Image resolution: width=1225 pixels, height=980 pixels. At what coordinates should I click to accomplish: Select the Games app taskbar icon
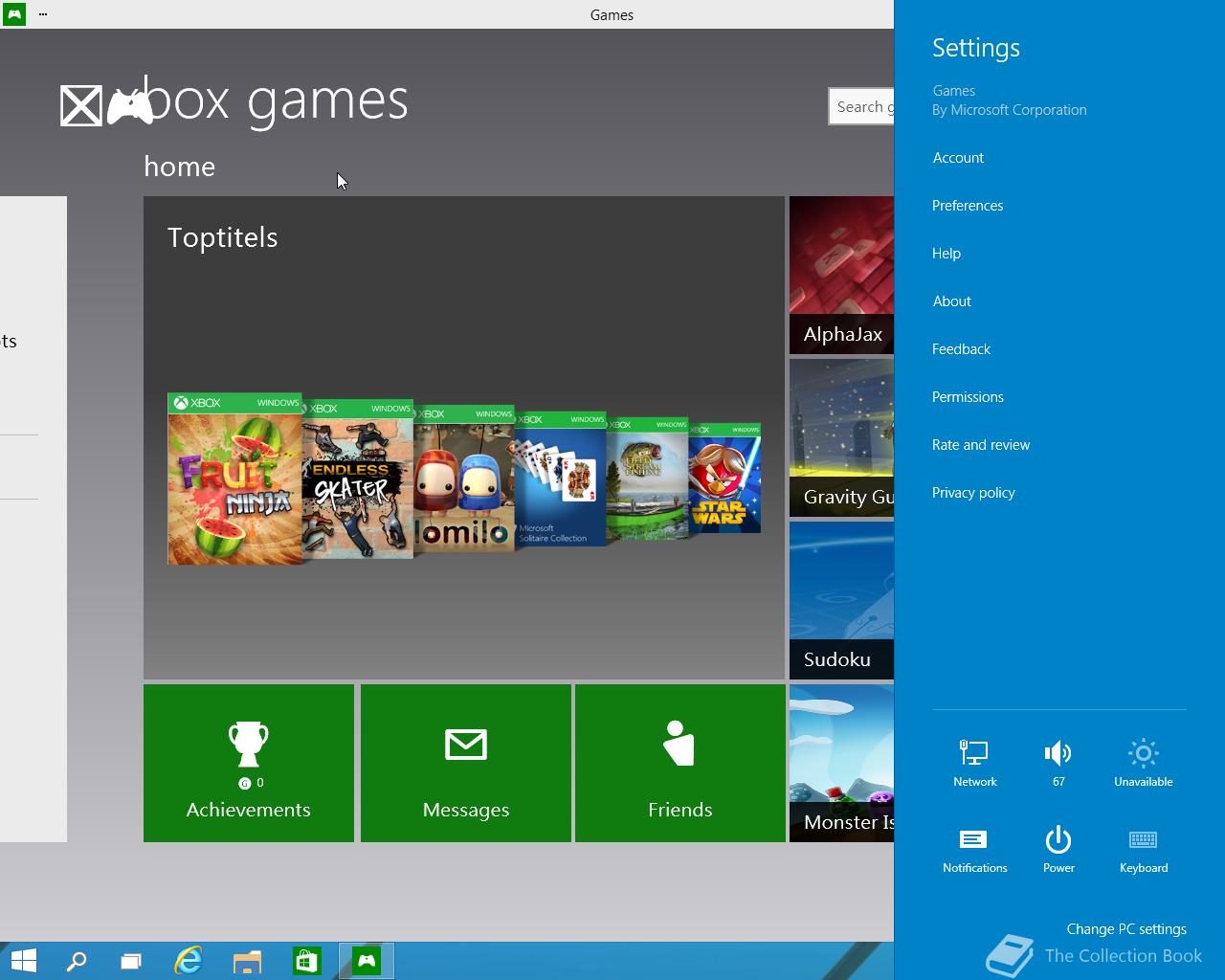pos(367,961)
